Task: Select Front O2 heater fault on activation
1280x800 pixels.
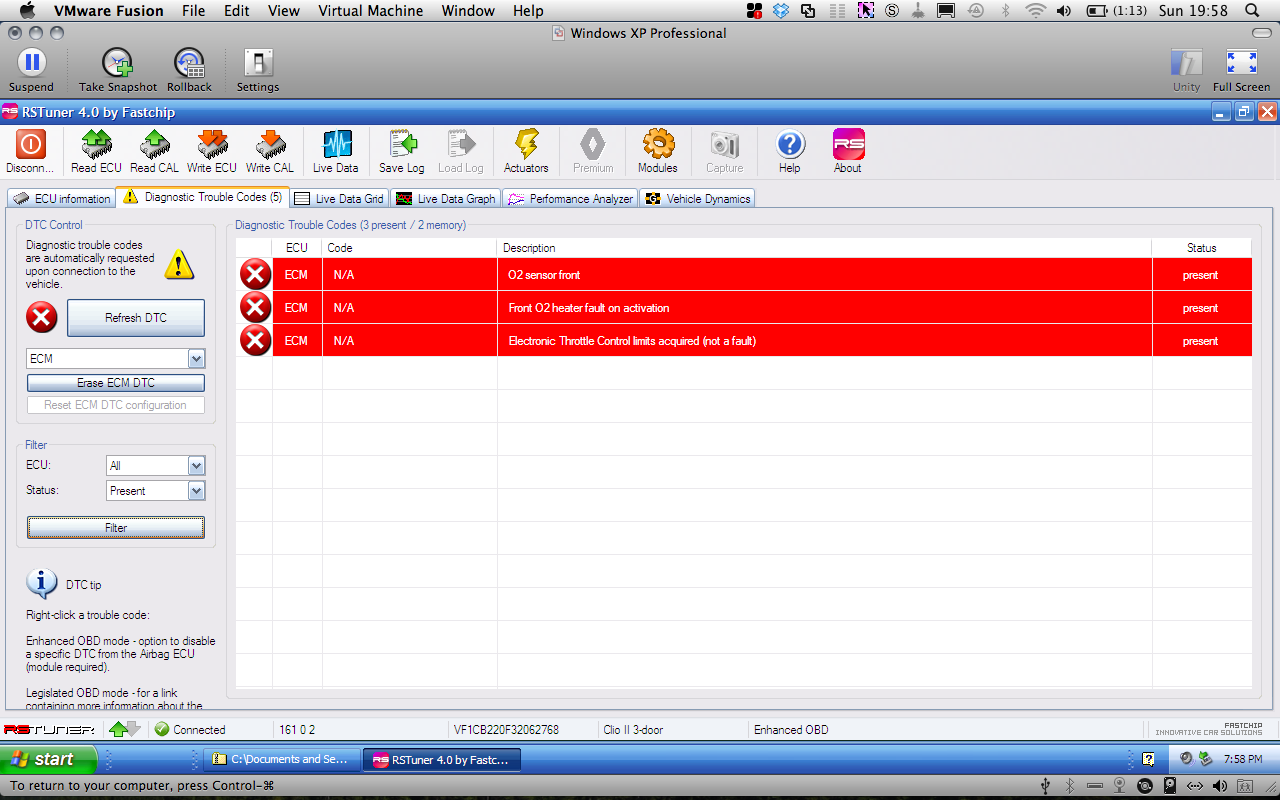Action: coord(589,308)
